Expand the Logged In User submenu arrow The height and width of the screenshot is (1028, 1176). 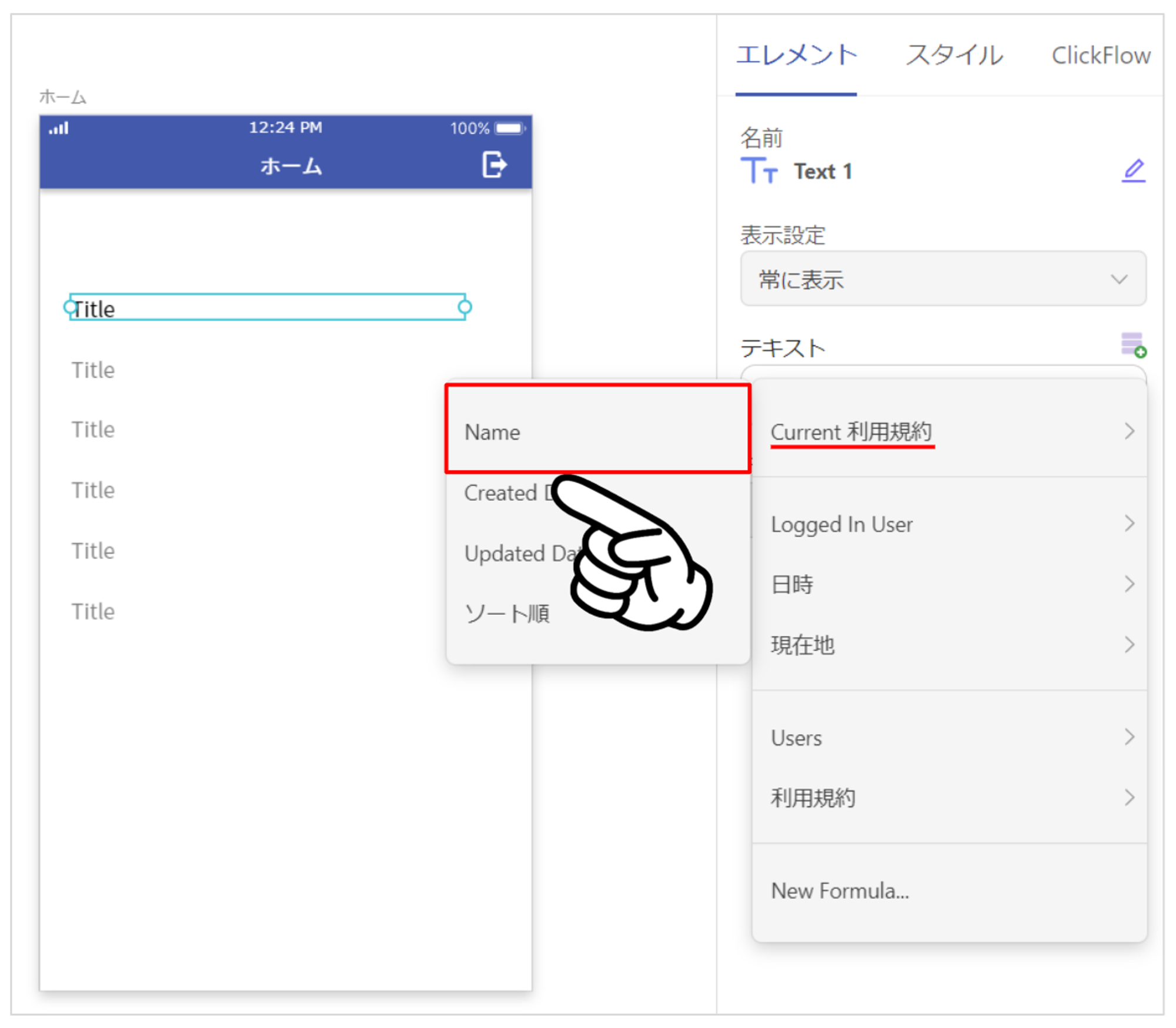(x=1129, y=523)
